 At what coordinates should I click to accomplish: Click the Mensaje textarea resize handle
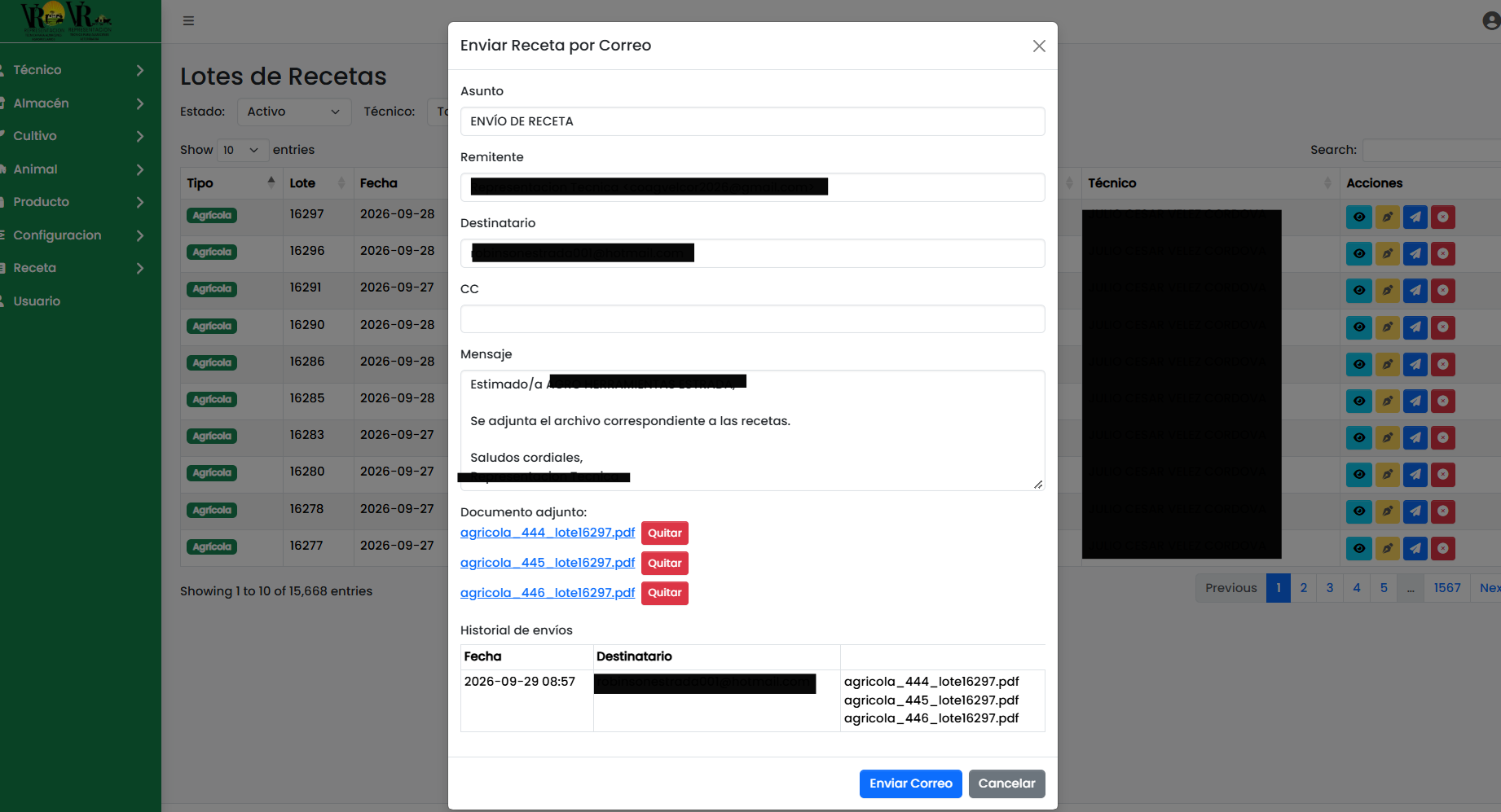(x=1038, y=484)
